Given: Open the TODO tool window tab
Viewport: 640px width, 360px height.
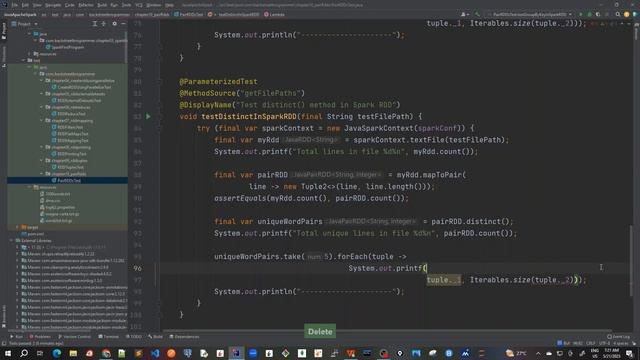Looking at the screenshot, I should click(x=134, y=337).
